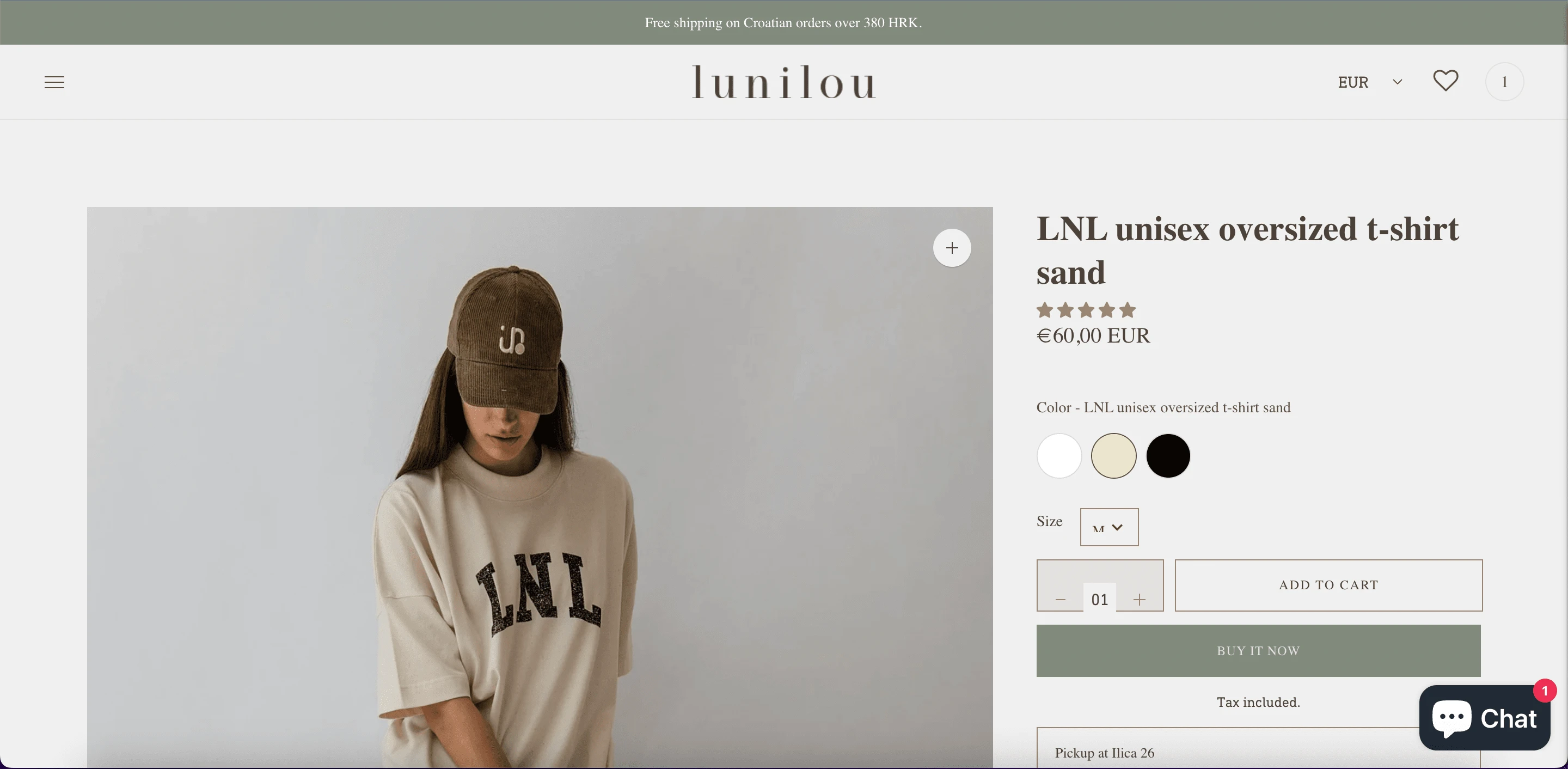1568x769 pixels.
Task: Click the Pickup at Ilica 26 box
Action: point(1259,749)
